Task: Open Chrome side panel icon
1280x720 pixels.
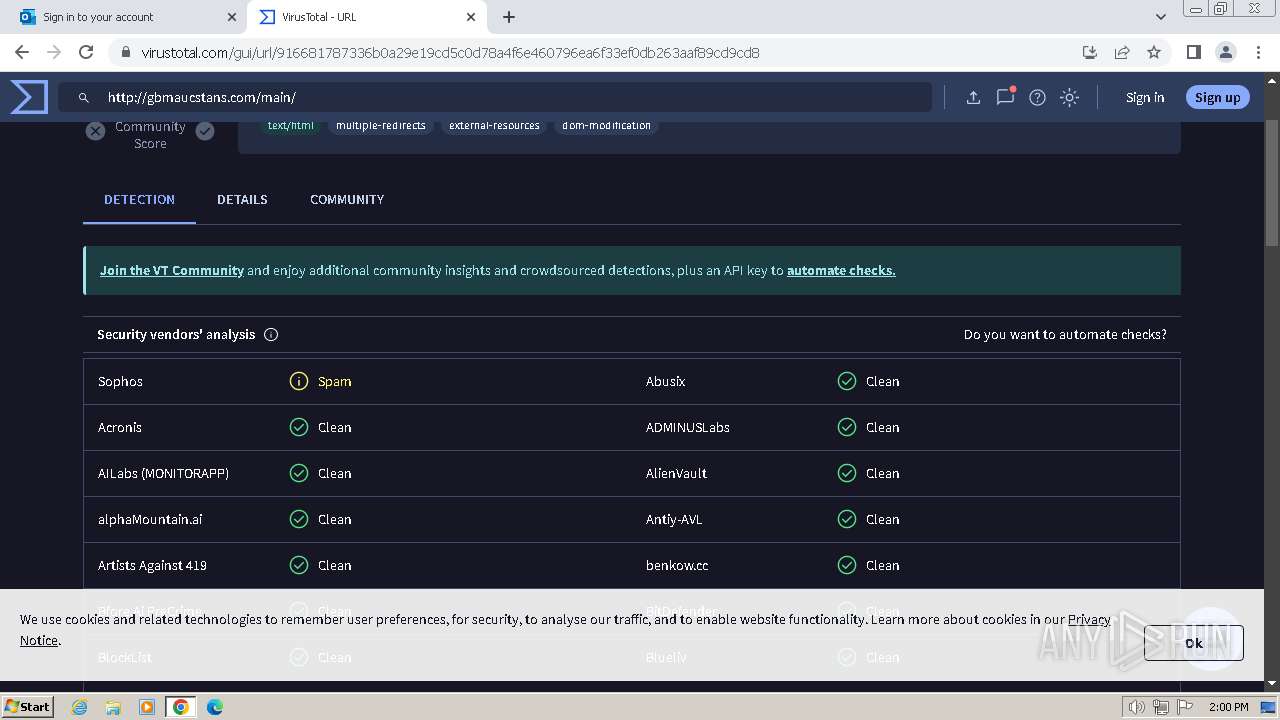Action: [1193, 52]
